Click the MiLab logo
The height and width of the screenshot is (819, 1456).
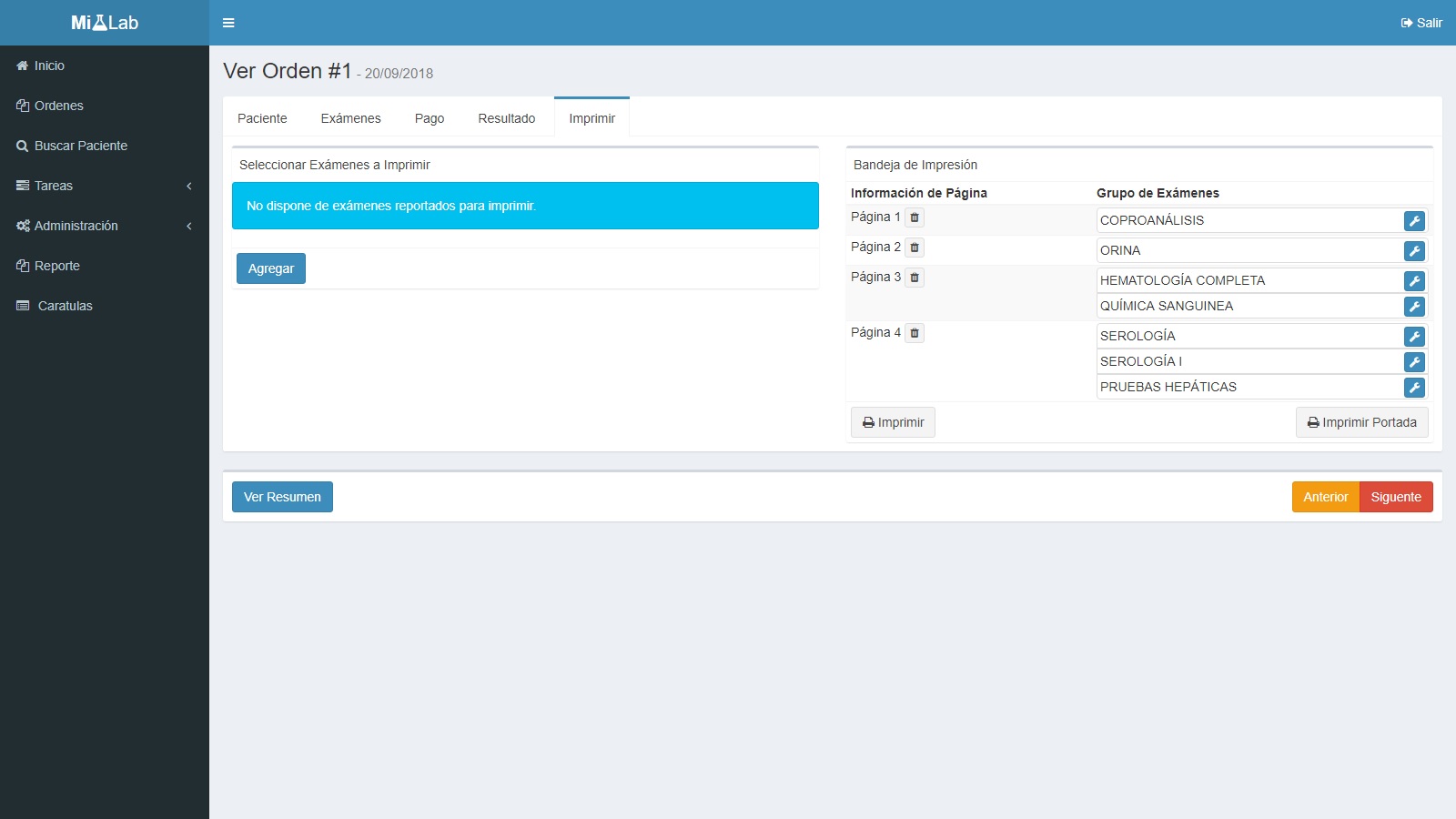[105, 23]
